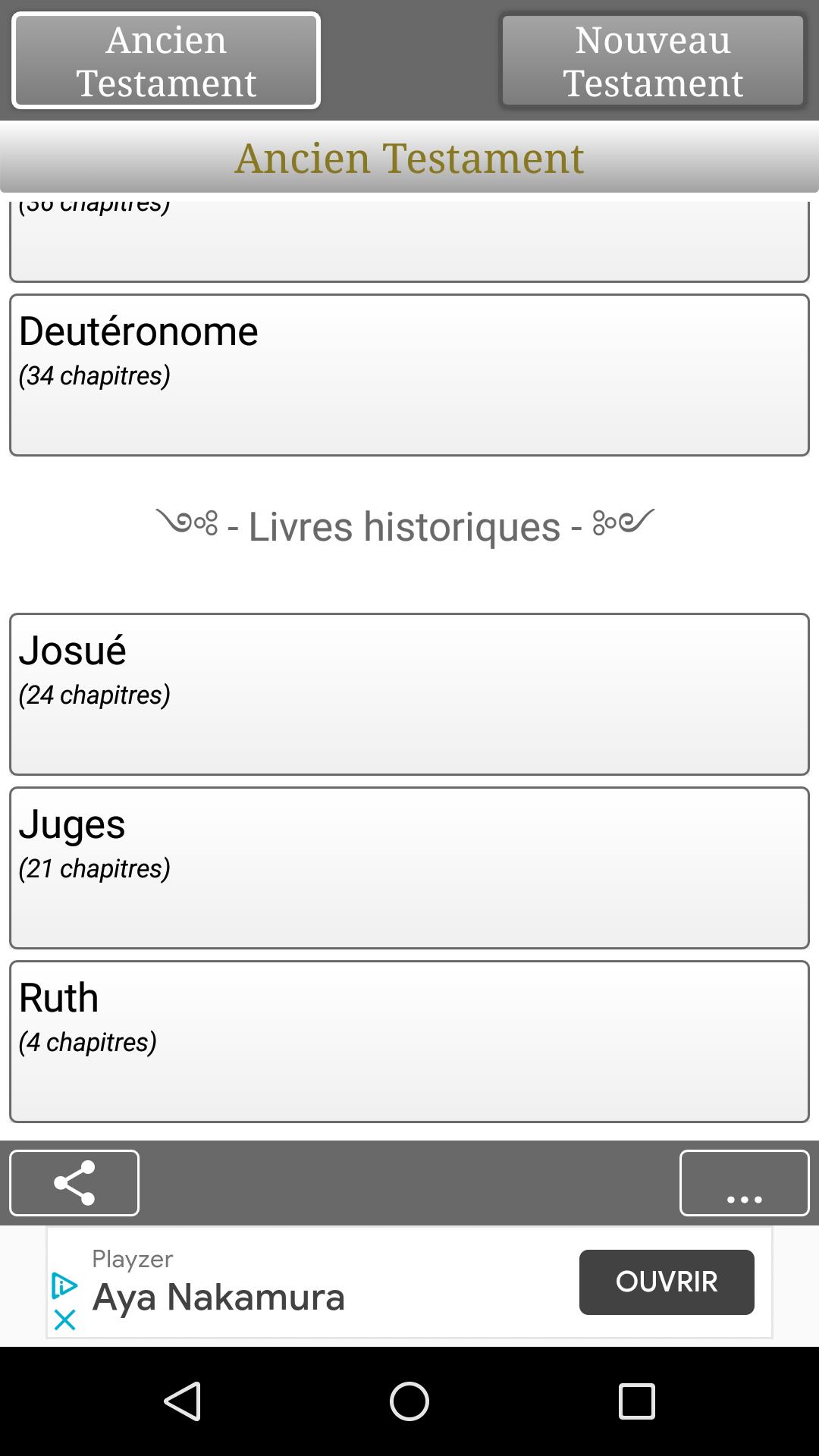Open the Josué book with 24 chapitres
Screen dimensions: 819x1456
click(409, 695)
